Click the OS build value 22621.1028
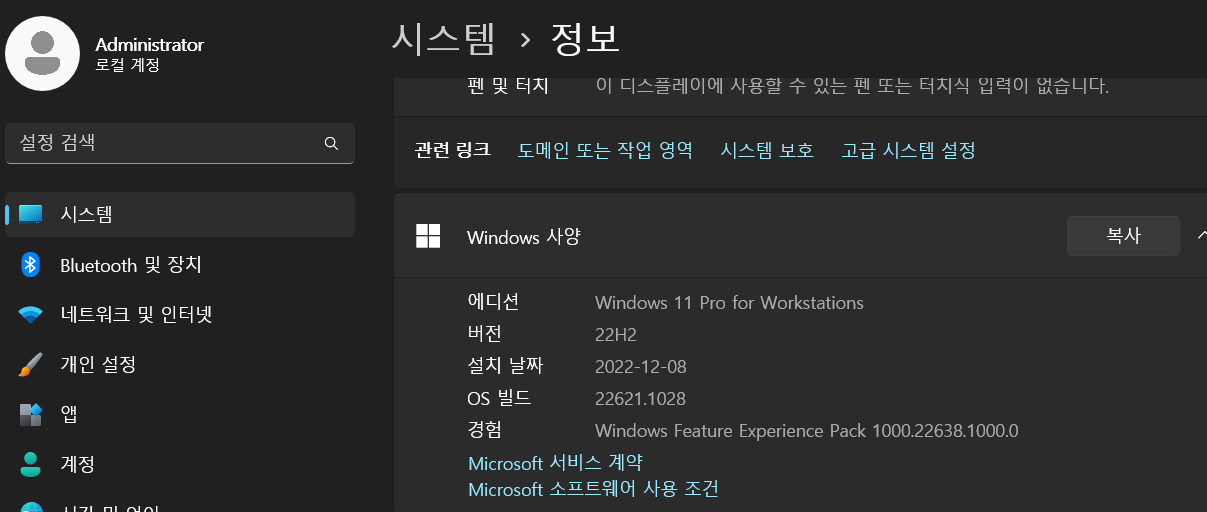 point(640,399)
